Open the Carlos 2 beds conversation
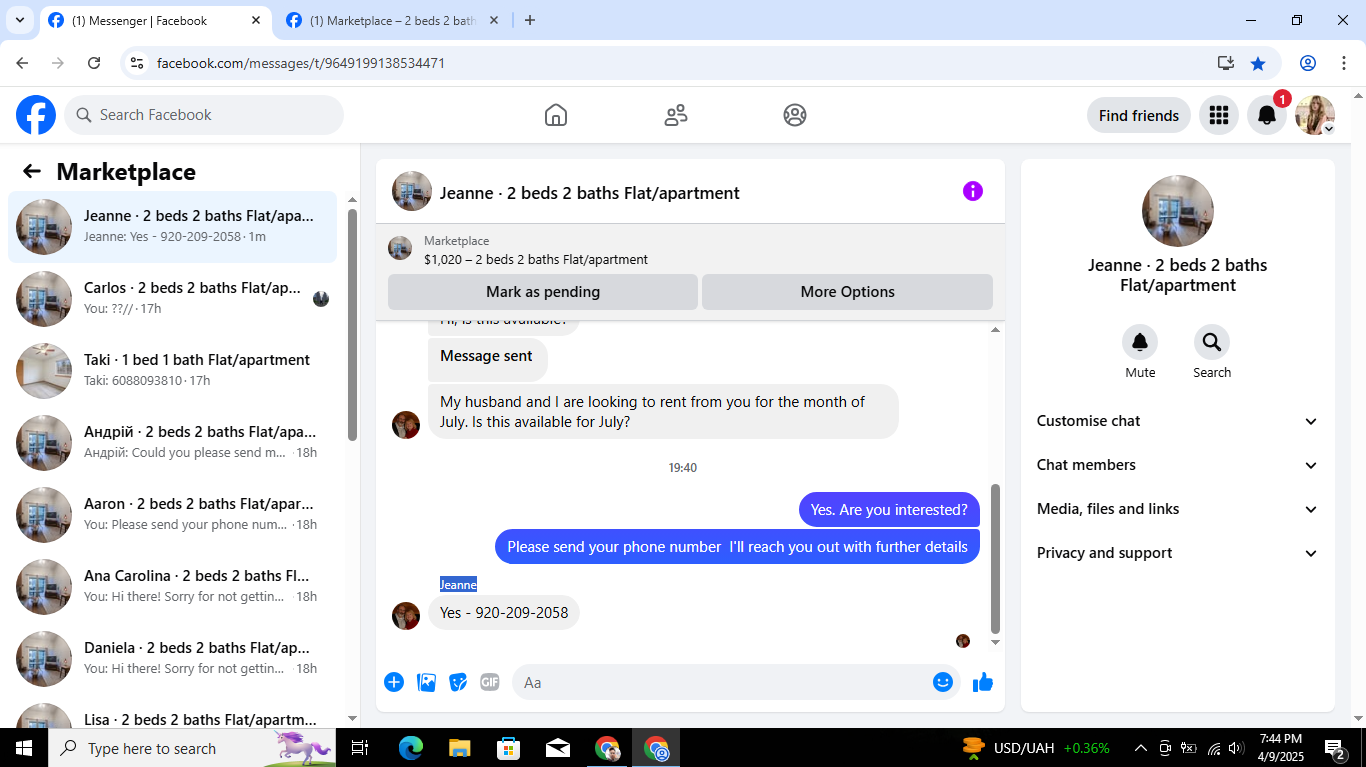 [x=173, y=299]
